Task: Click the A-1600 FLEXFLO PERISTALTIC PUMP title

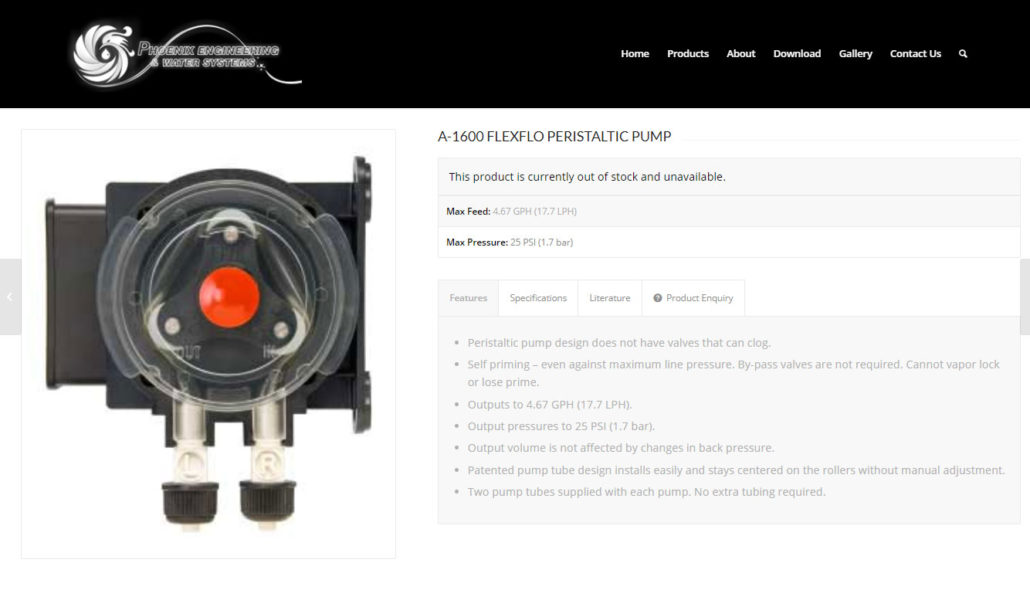Action: 554,137
